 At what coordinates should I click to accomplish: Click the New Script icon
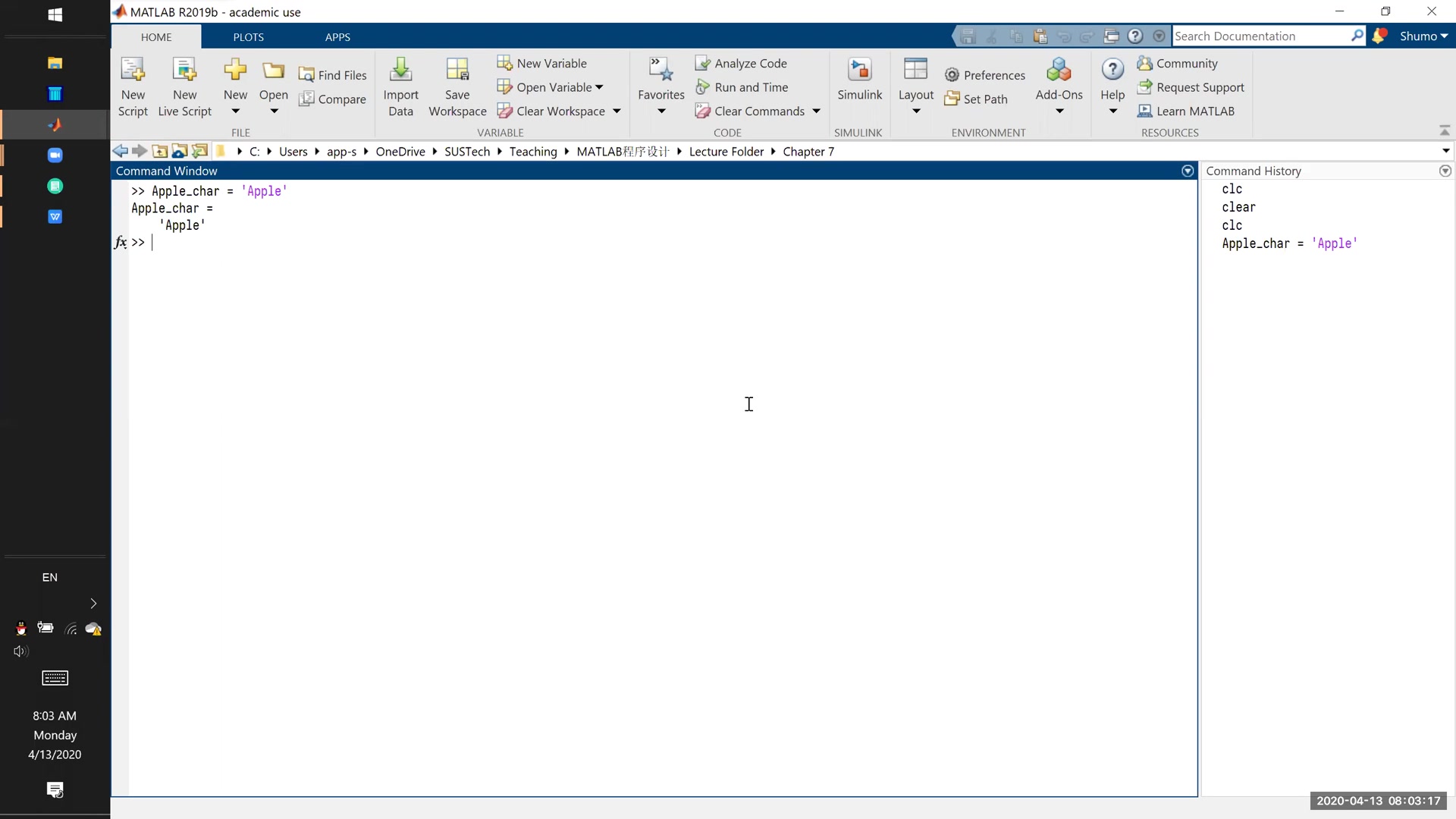click(133, 71)
